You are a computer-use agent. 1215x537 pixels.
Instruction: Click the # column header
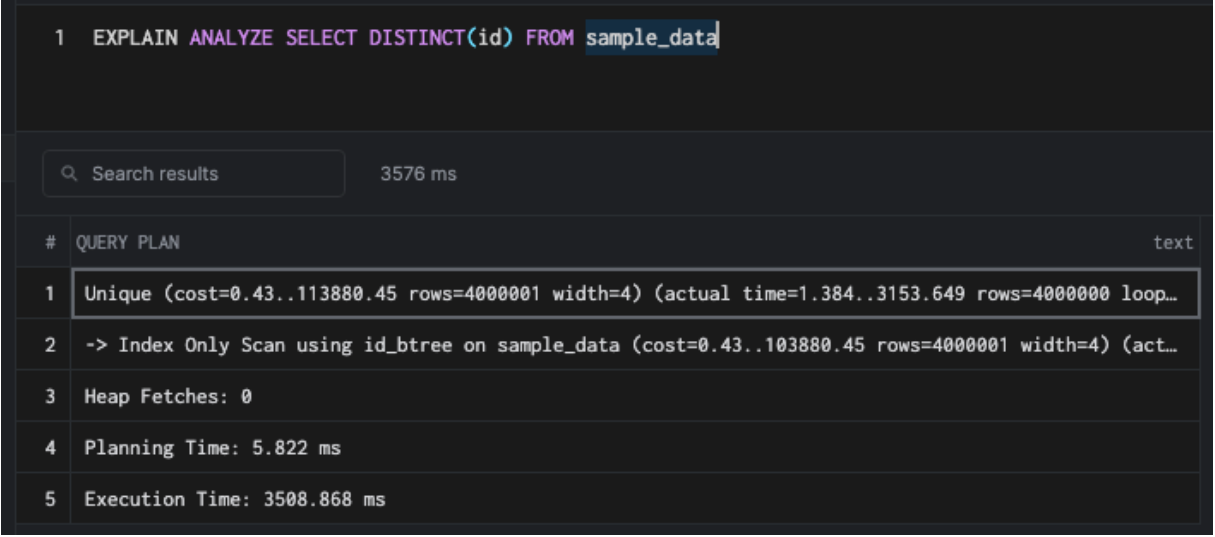click(50, 243)
